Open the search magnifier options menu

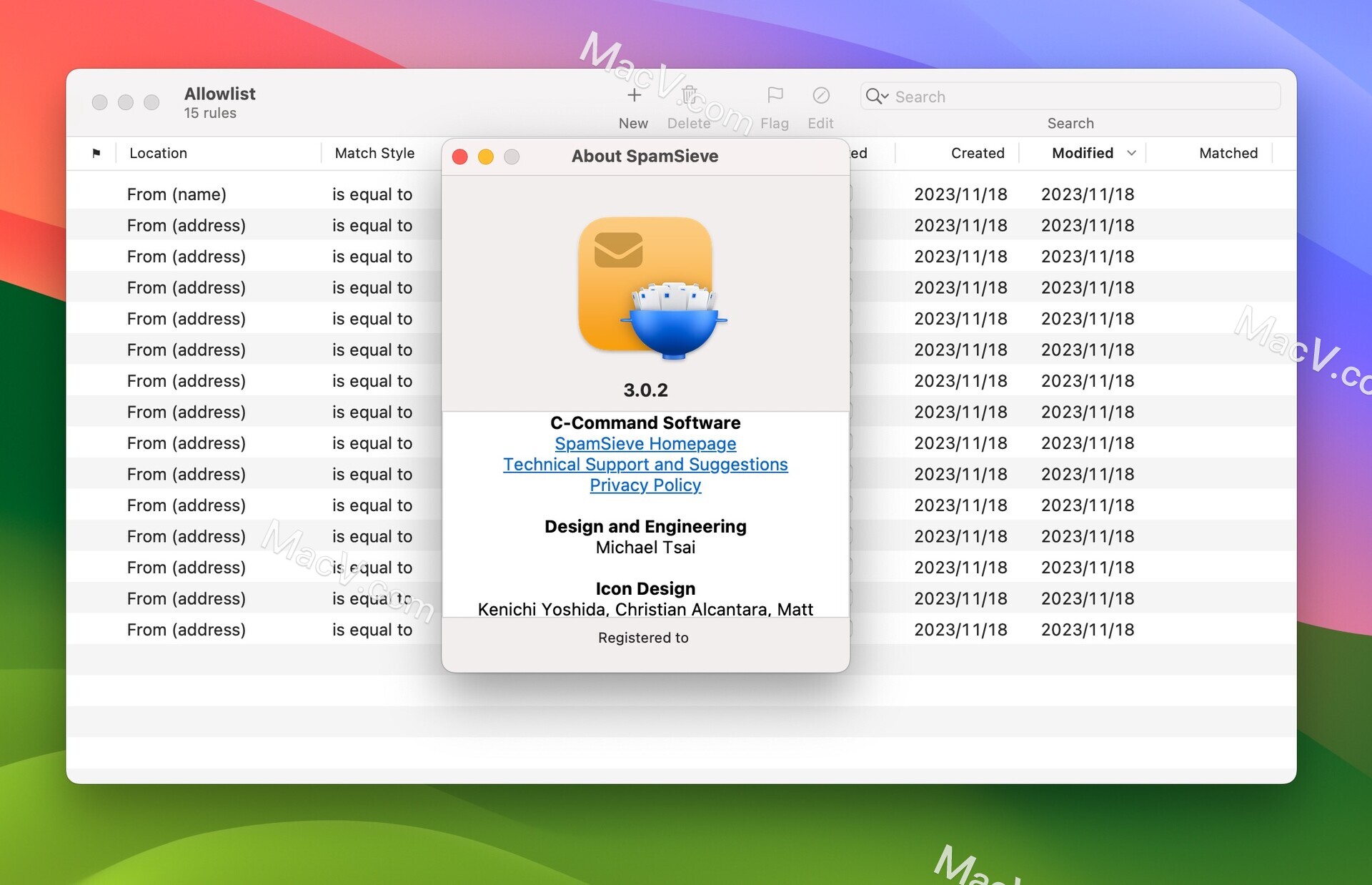coord(877,96)
